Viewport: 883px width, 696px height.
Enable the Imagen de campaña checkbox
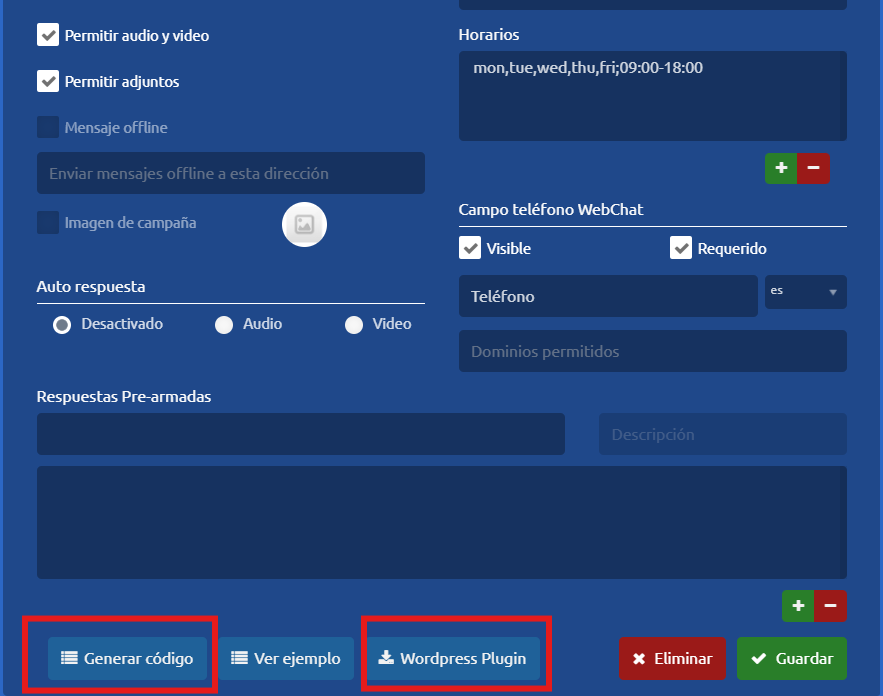(48, 222)
